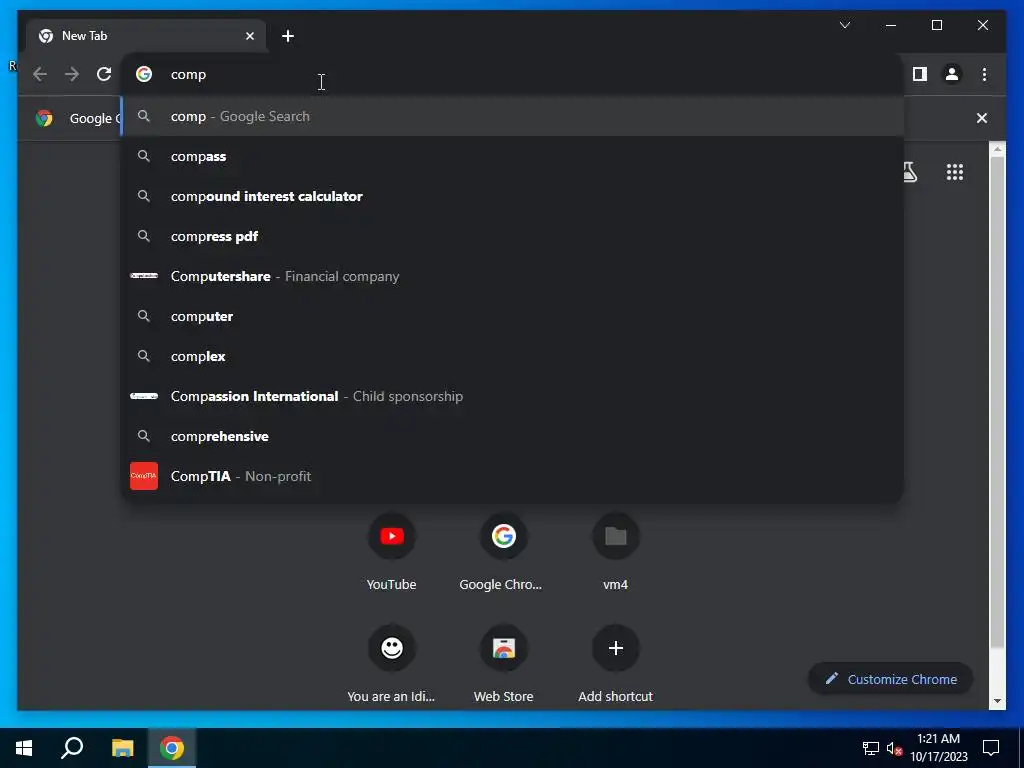This screenshot has height=768, width=1024.
Task: Click the address bar containing comp
Action: [512, 74]
